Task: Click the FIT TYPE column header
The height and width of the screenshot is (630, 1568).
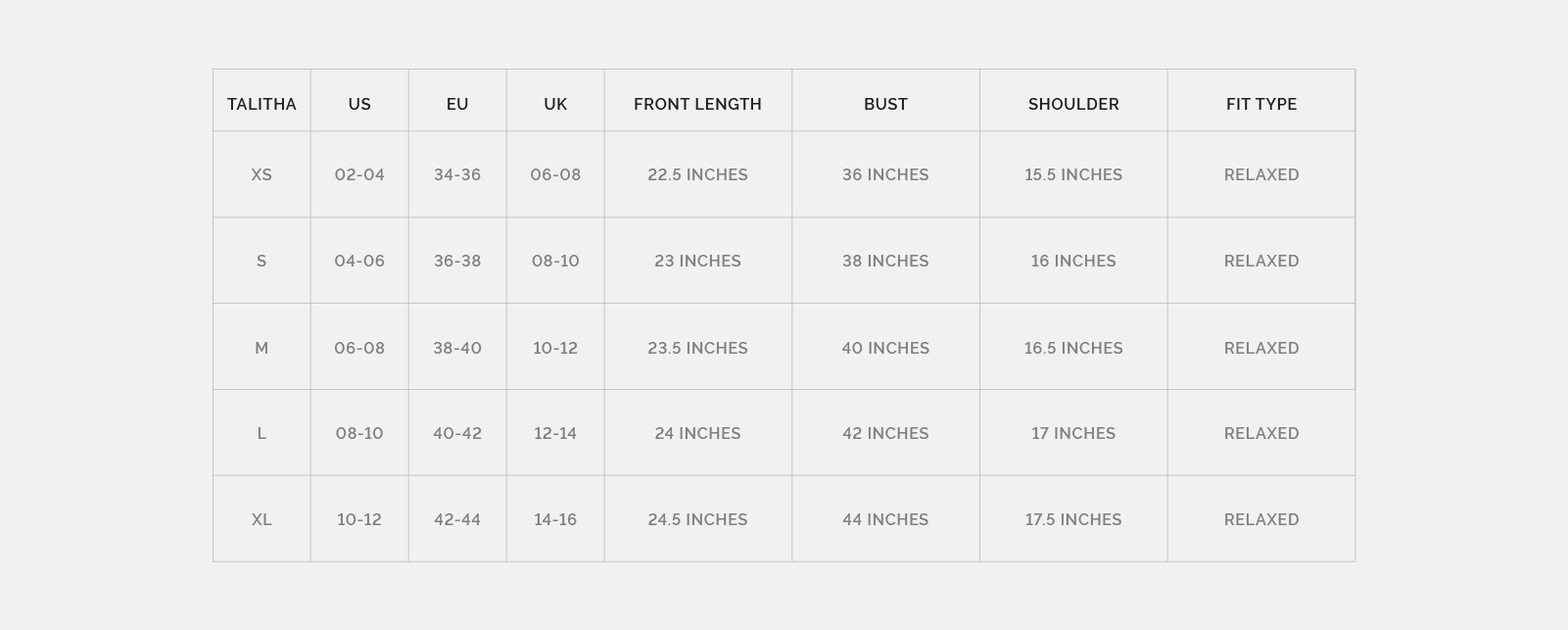Action: point(1261,104)
